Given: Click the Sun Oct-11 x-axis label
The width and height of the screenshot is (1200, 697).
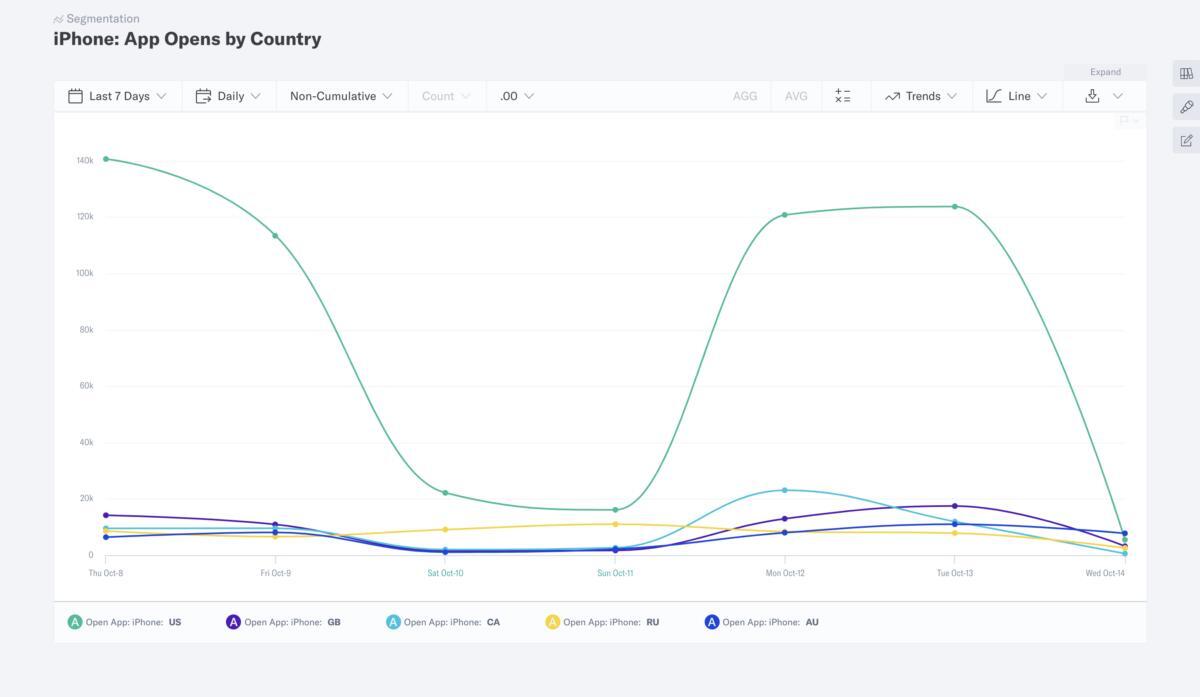Looking at the screenshot, I should pos(615,573).
